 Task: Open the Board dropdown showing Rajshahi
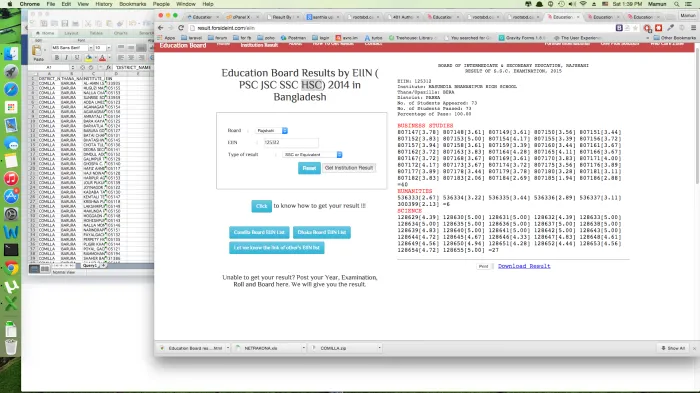tap(271, 130)
